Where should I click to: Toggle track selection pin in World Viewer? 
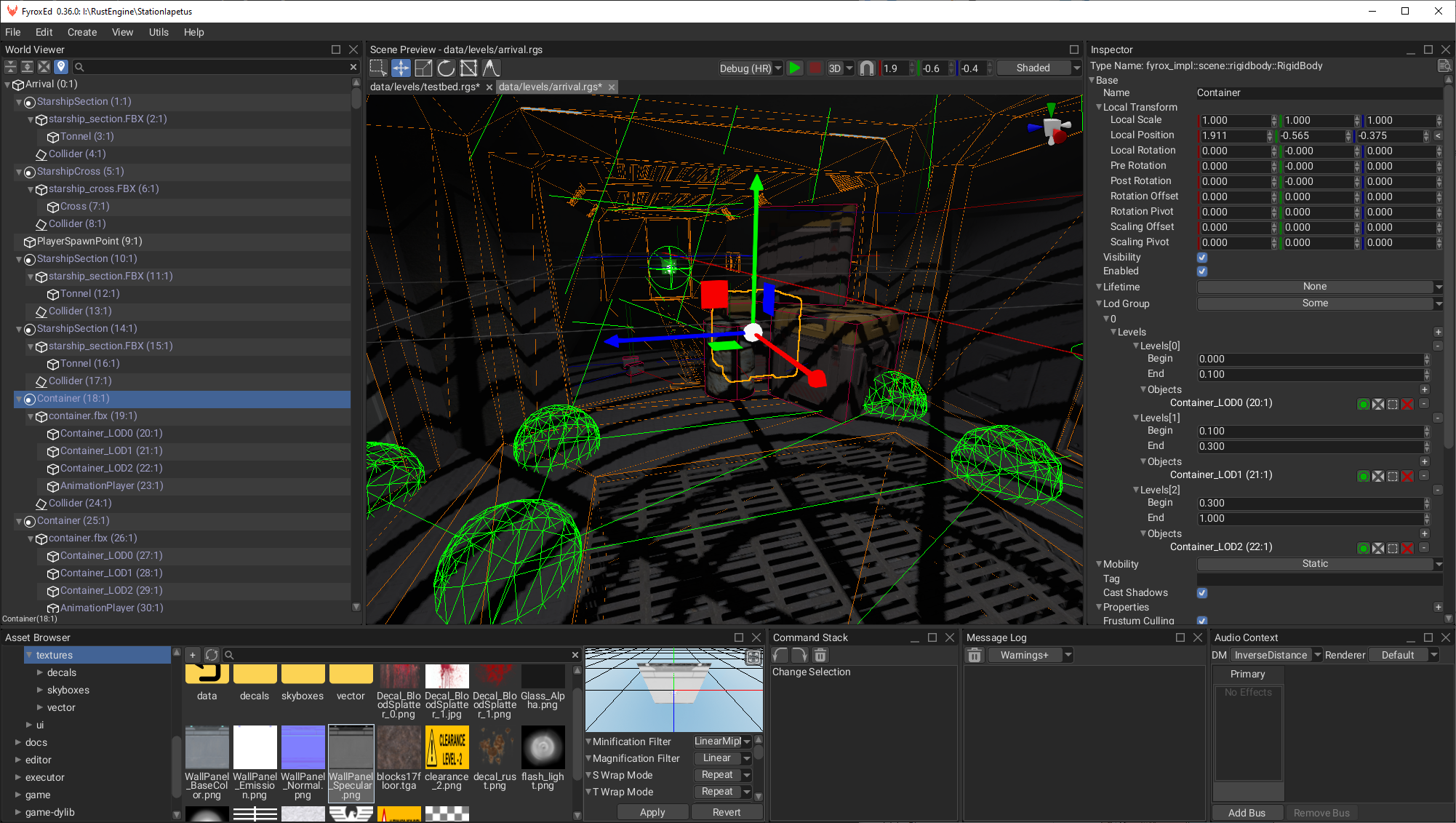pyautogui.click(x=61, y=67)
